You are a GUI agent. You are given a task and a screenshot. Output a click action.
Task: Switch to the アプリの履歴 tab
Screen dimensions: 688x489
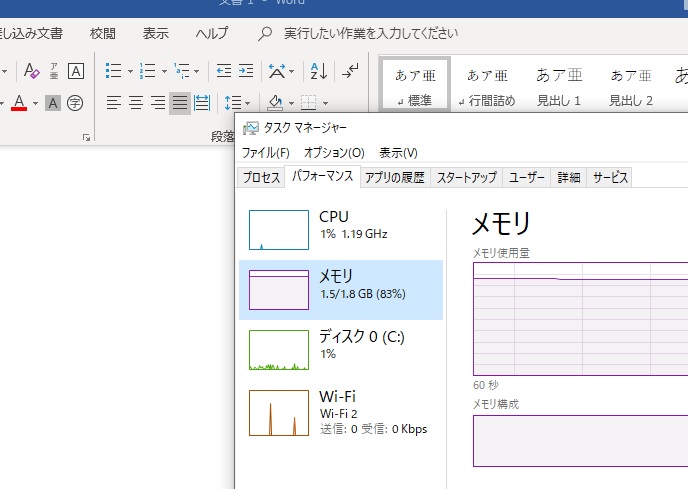[395, 177]
